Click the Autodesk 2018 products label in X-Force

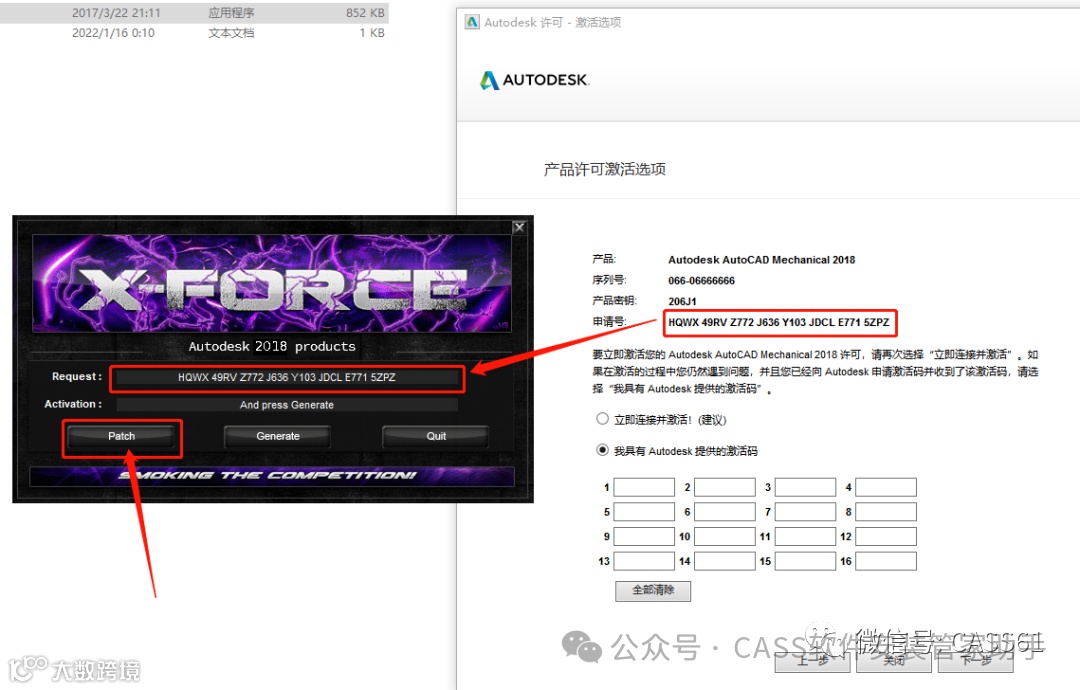click(272, 346)
